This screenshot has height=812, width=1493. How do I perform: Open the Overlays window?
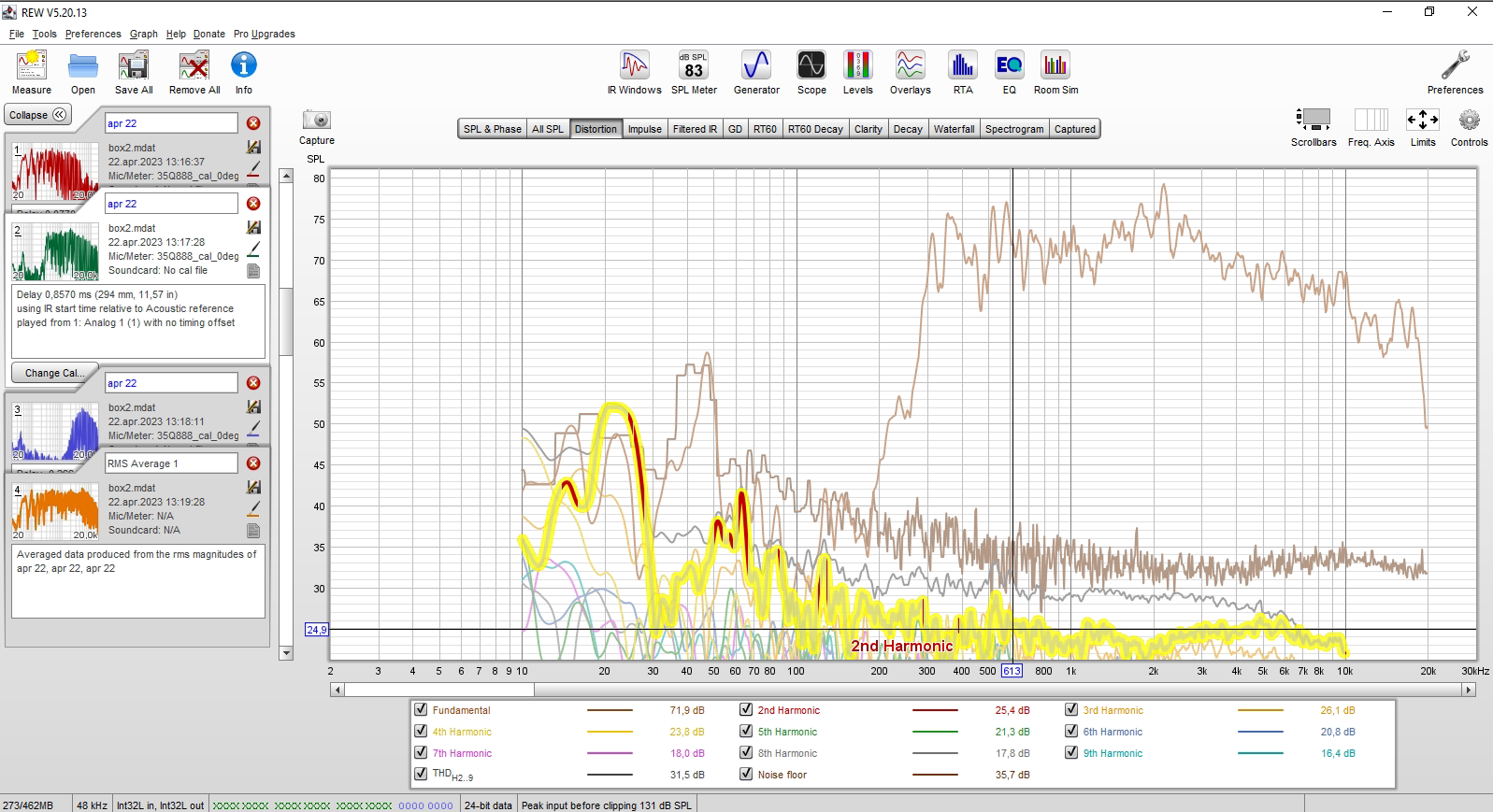coord(910,65)
